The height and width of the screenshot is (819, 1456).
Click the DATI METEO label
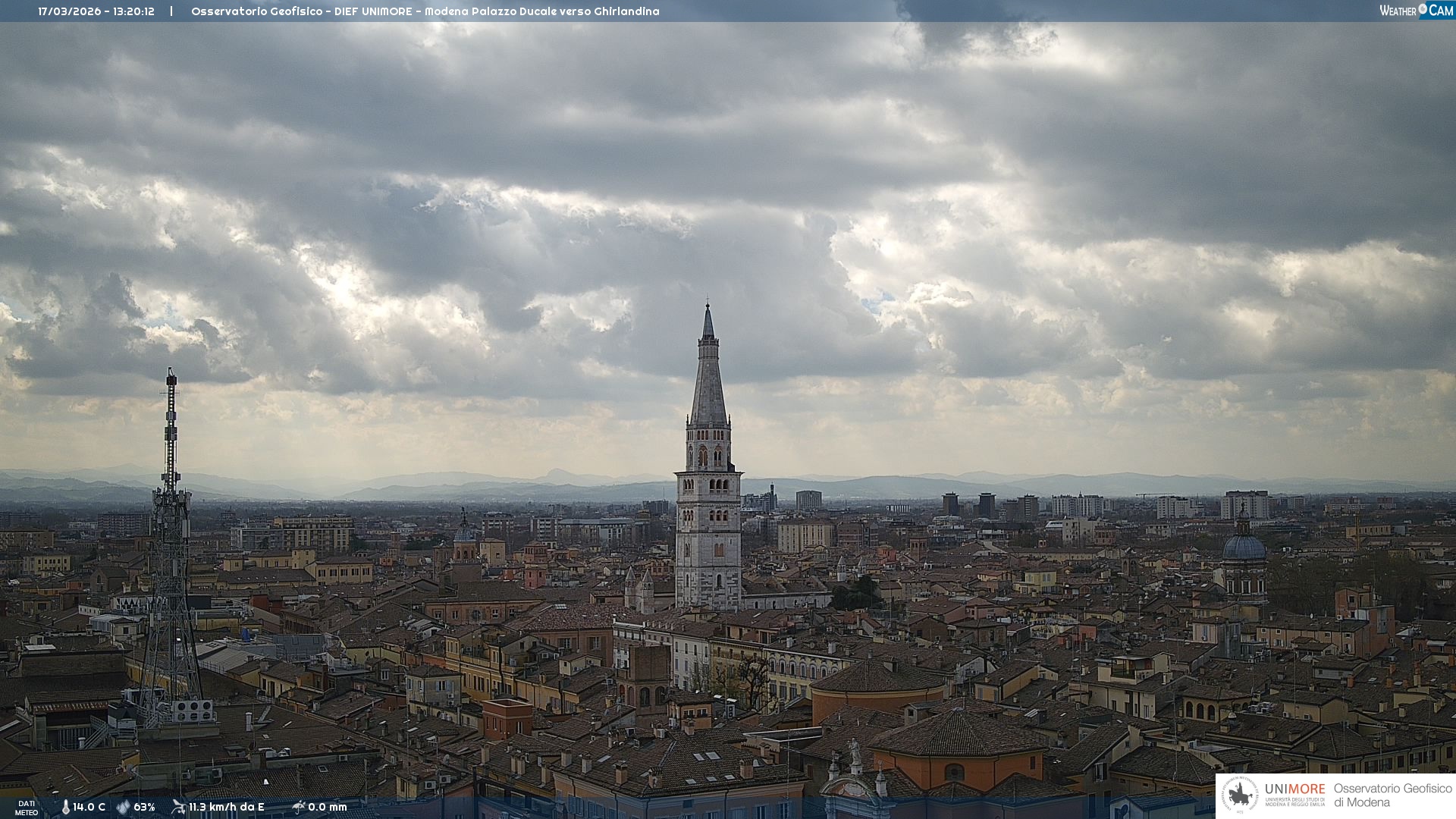point(27,808)
